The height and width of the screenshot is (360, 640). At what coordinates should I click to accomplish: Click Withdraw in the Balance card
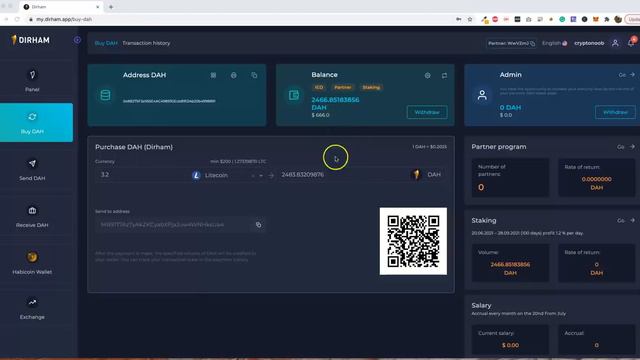tap(427, 112)
